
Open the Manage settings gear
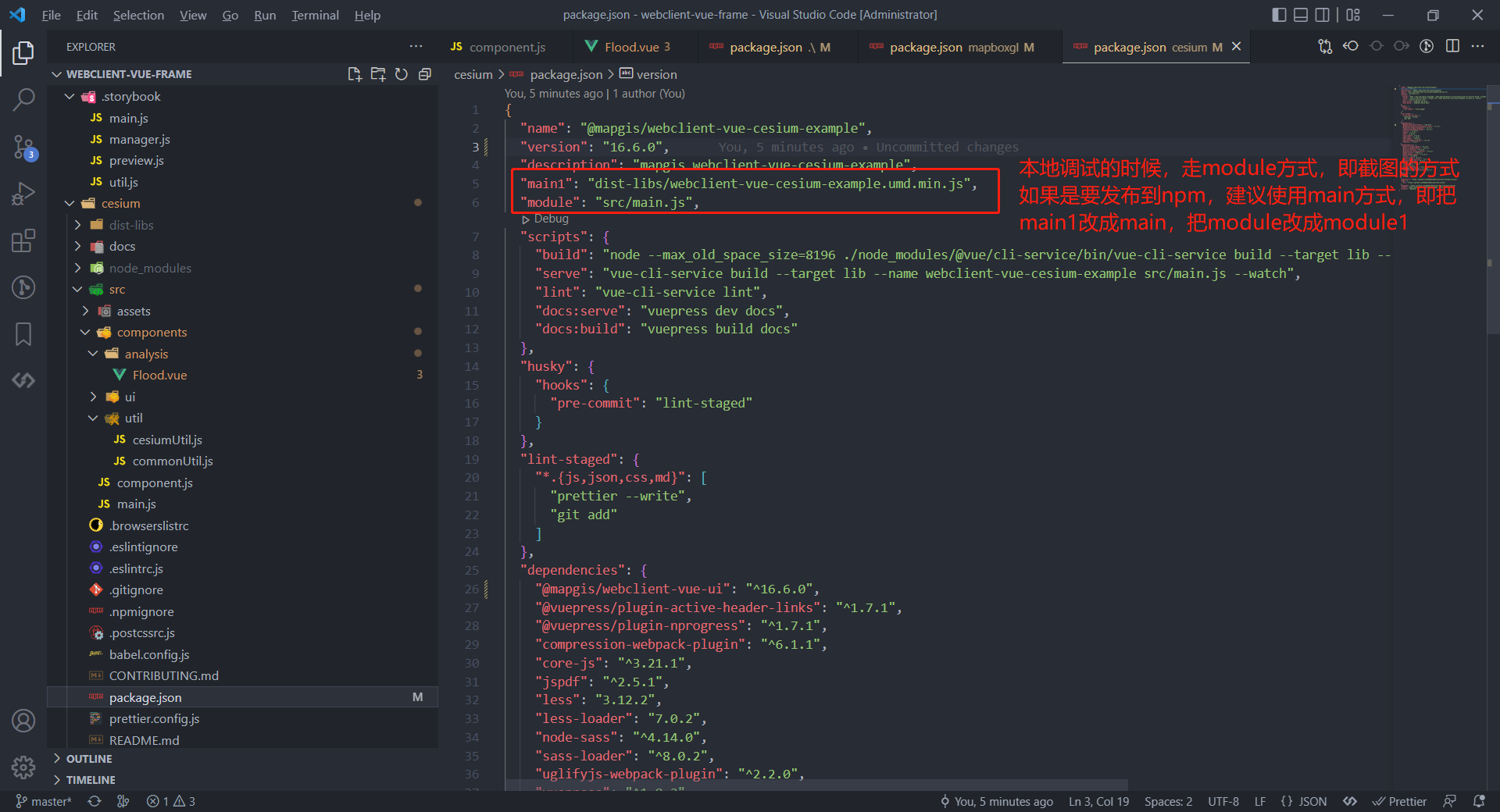[23, 767]
